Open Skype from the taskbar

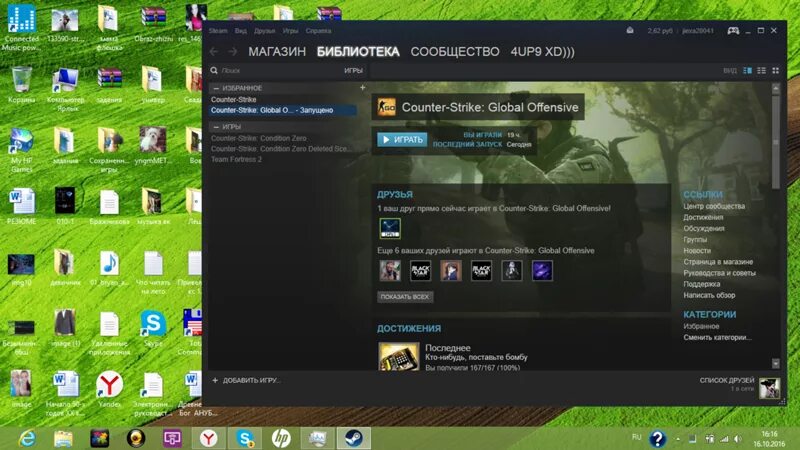(245, 438)
